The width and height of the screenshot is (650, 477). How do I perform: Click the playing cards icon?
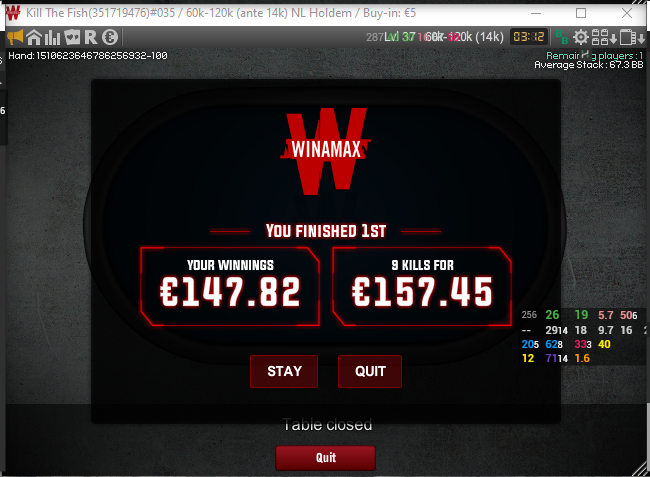coord(72,37)
